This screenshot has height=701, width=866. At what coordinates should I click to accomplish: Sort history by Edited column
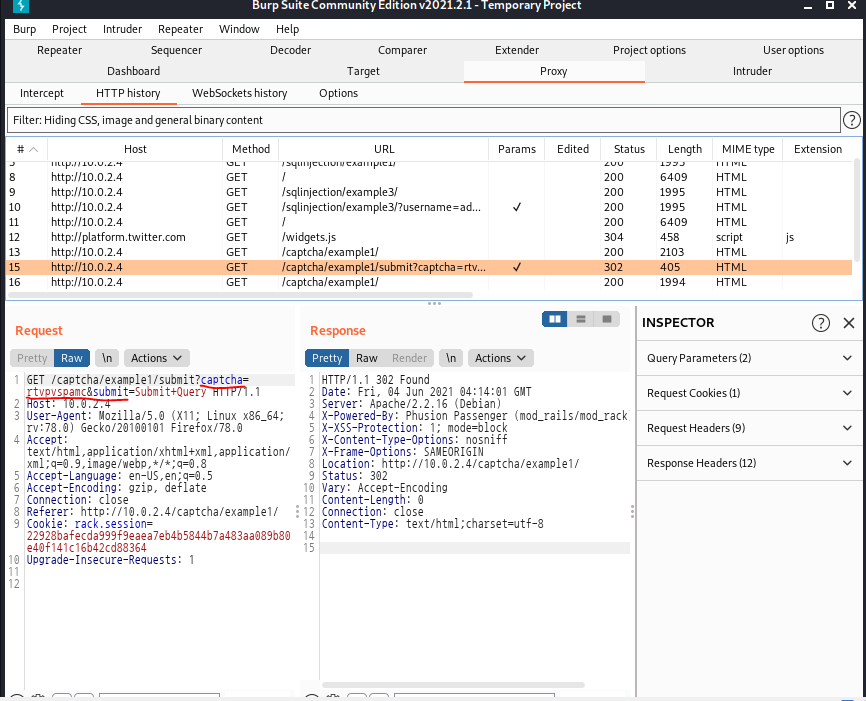pyautogui.click(x=573, y=149)
